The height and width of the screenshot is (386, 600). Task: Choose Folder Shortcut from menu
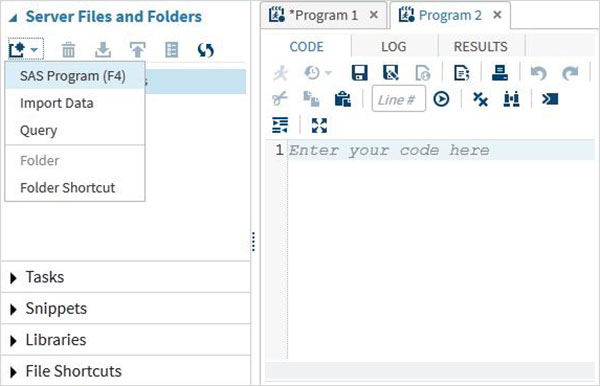click(75, 188)
